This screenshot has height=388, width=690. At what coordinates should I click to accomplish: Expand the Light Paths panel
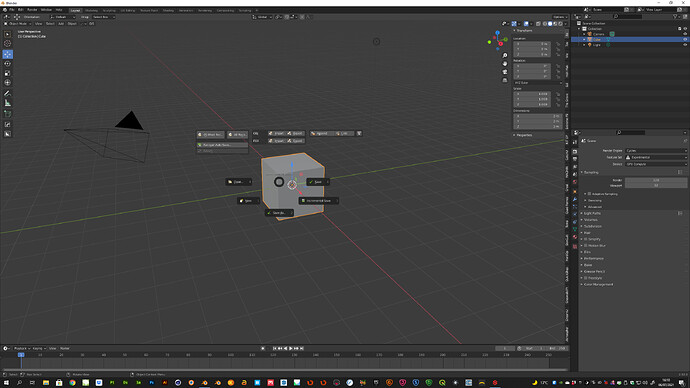point(592,213)
